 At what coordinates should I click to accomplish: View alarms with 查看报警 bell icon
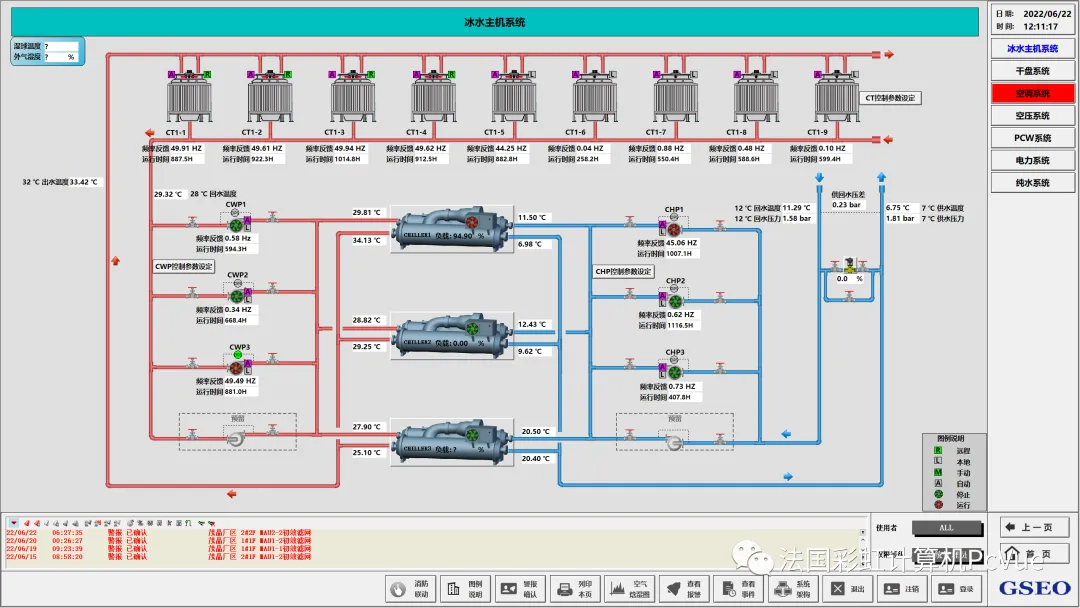pyautogui.click(x=684, y=589)
